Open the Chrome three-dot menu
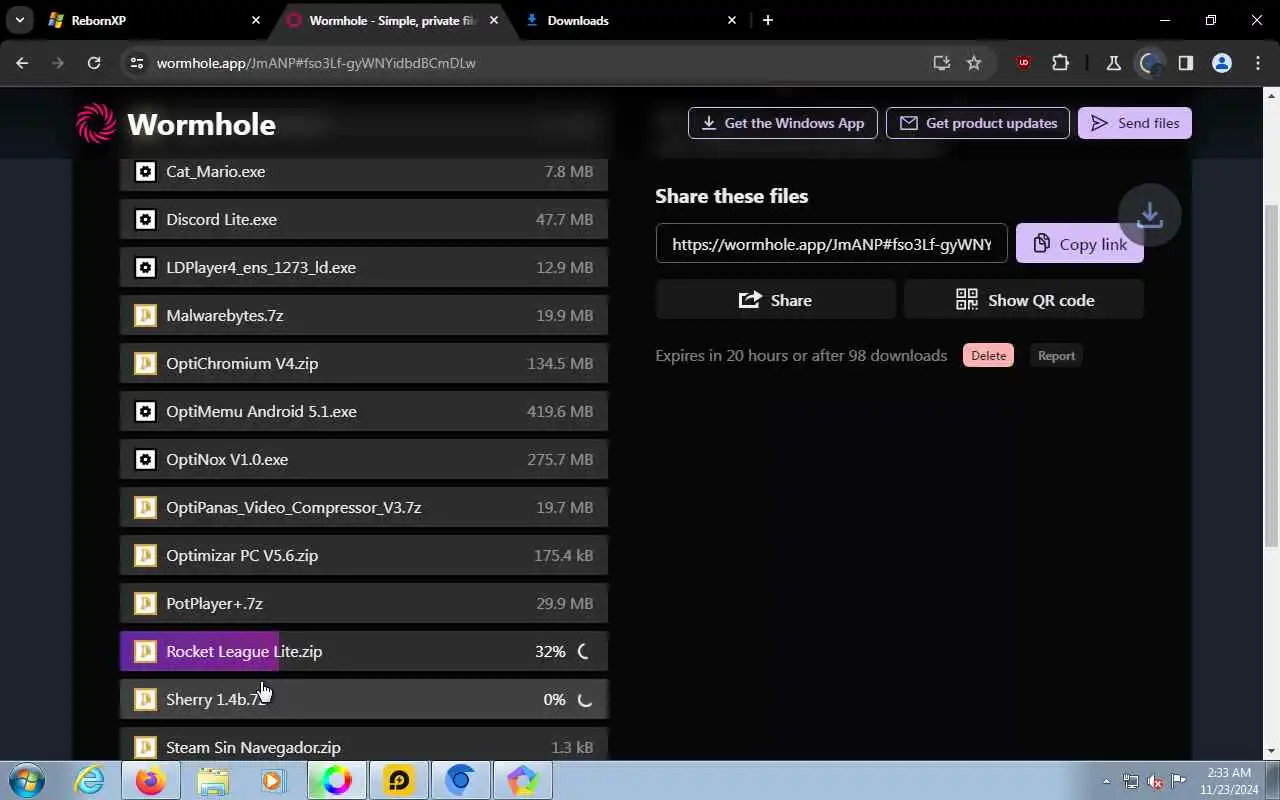This screenshot has width=1280, height=800. [x=1258, y=63]
